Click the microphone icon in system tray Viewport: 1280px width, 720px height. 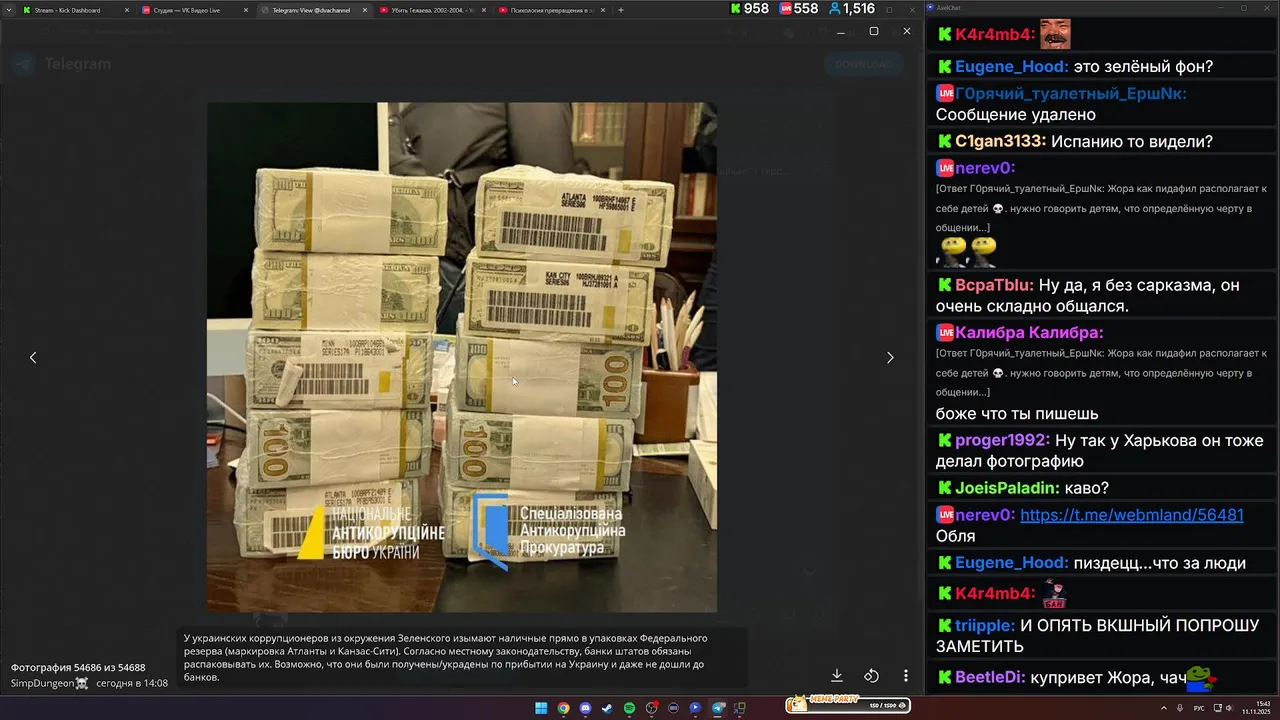coord(1180,708)
